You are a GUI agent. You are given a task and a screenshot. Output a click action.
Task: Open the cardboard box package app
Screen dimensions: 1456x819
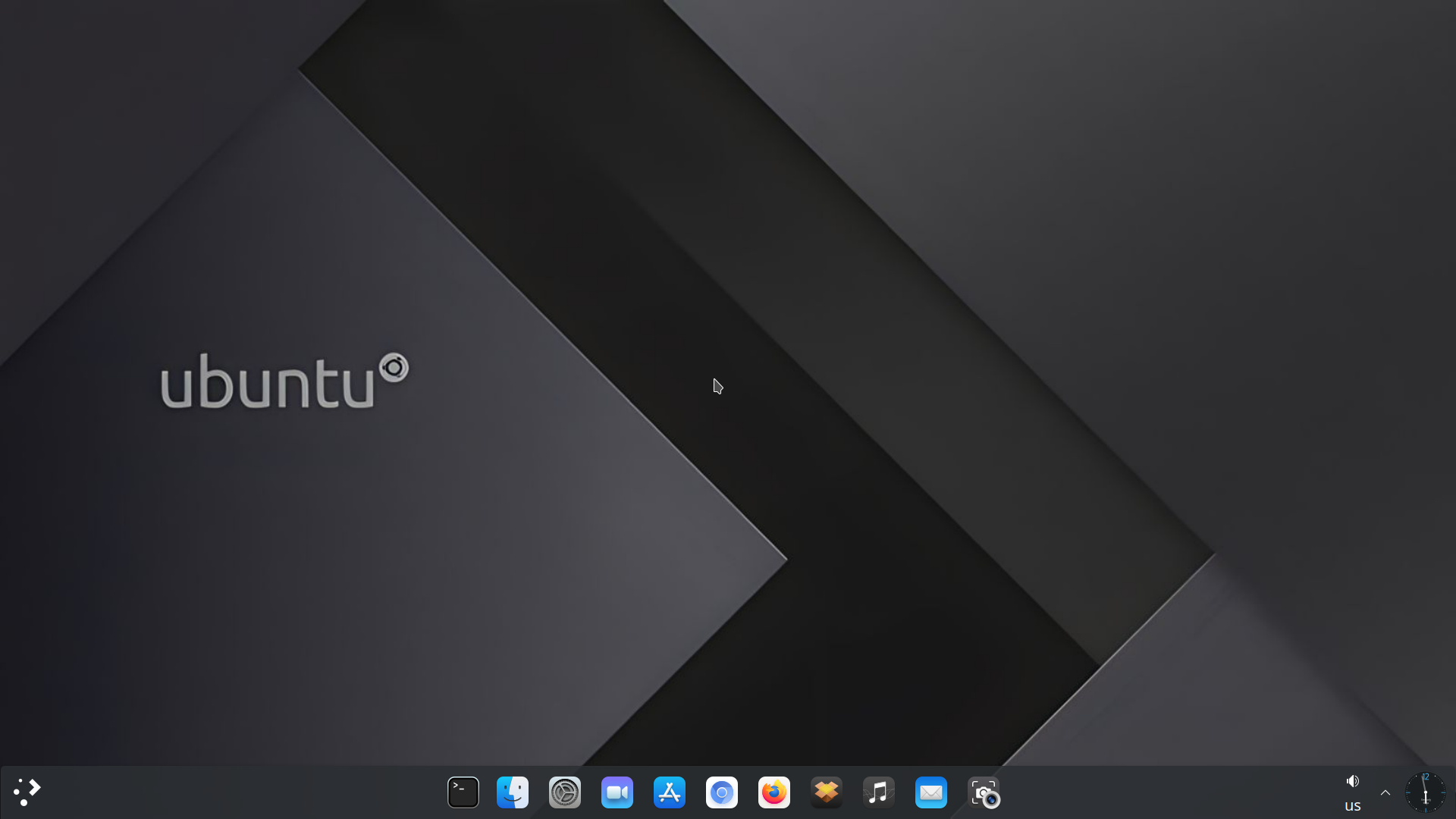pos(827,792)
